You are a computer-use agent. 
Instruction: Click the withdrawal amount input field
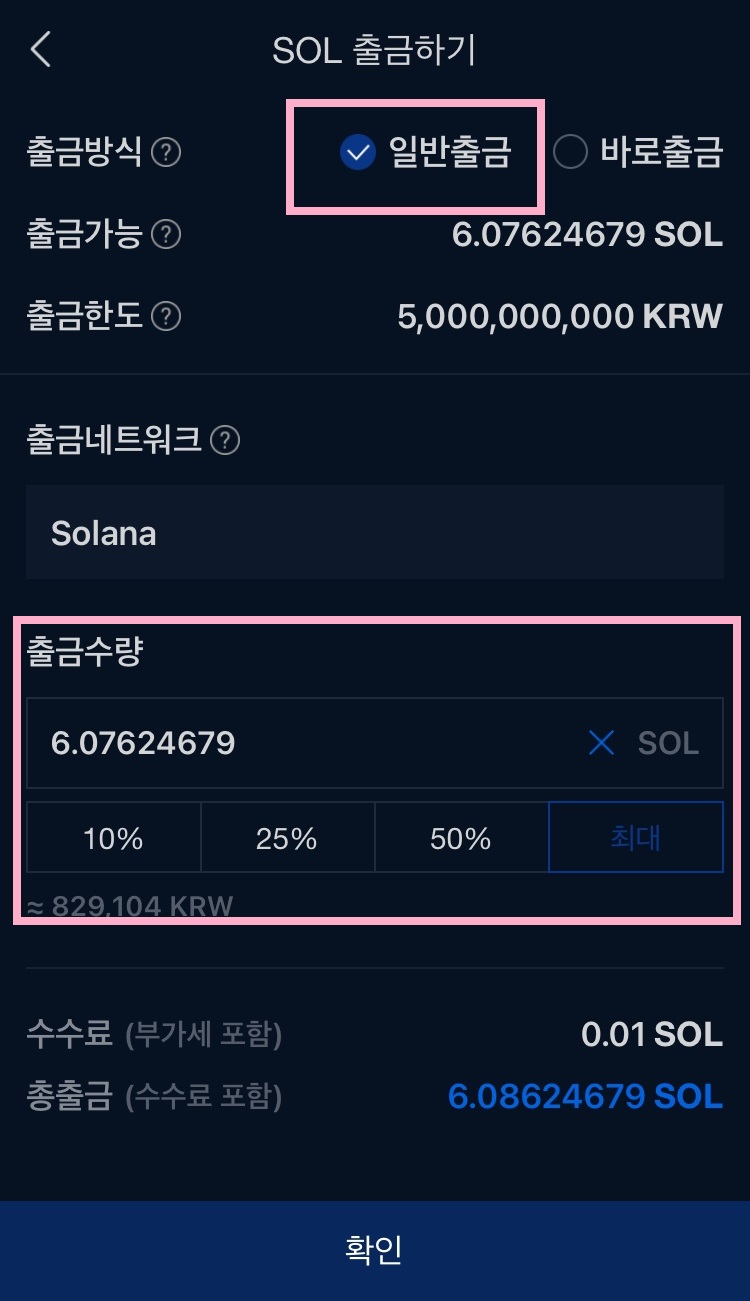pos(300,742)
